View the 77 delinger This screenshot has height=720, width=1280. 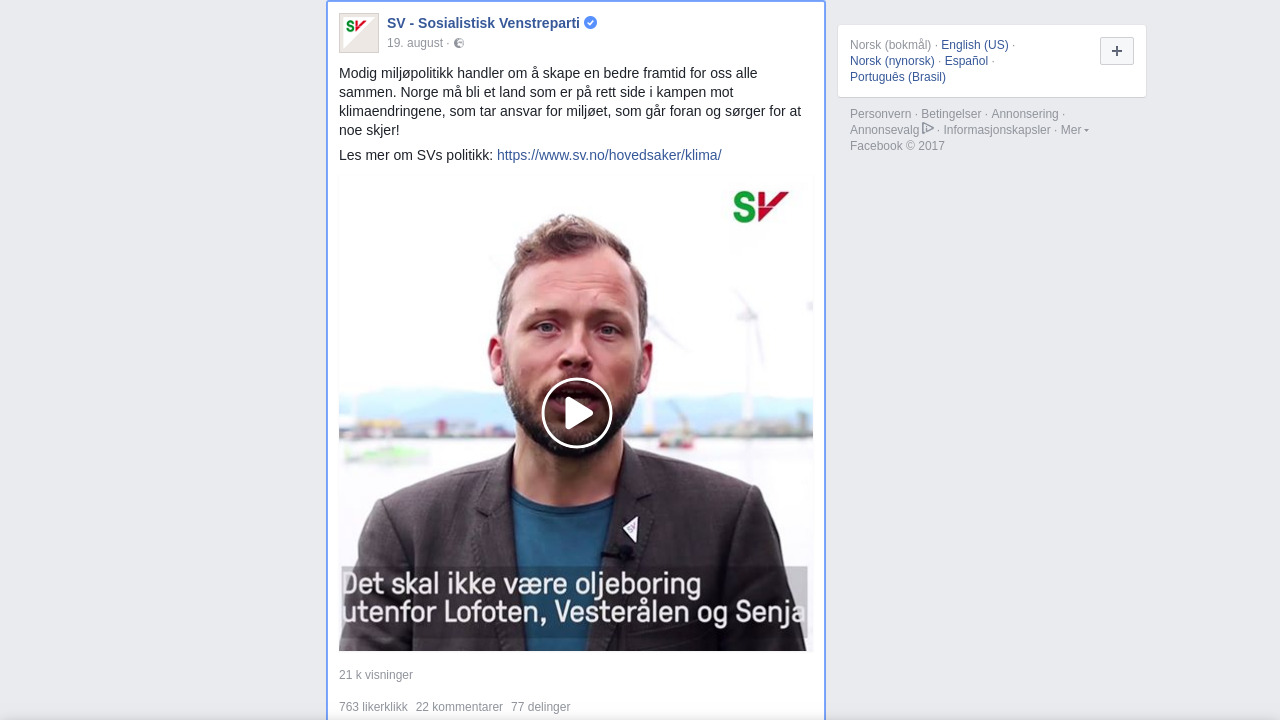click(540, 707)
